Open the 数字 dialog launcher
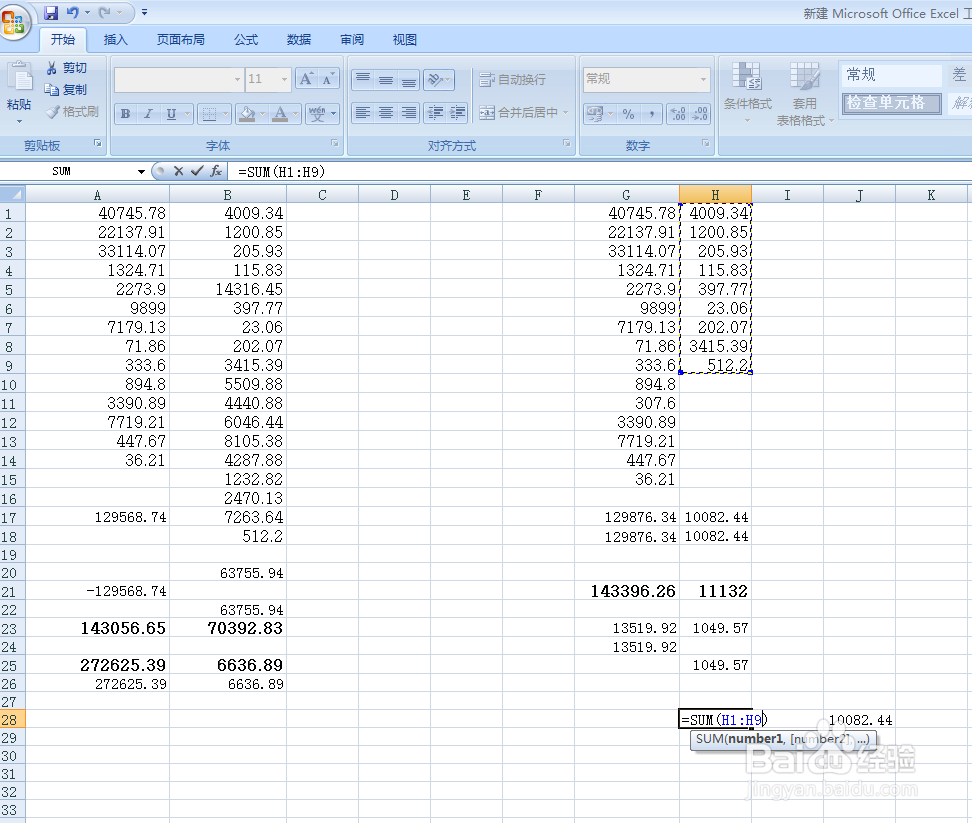This screenshot has width=972, height=823. [x=705, y=143]
